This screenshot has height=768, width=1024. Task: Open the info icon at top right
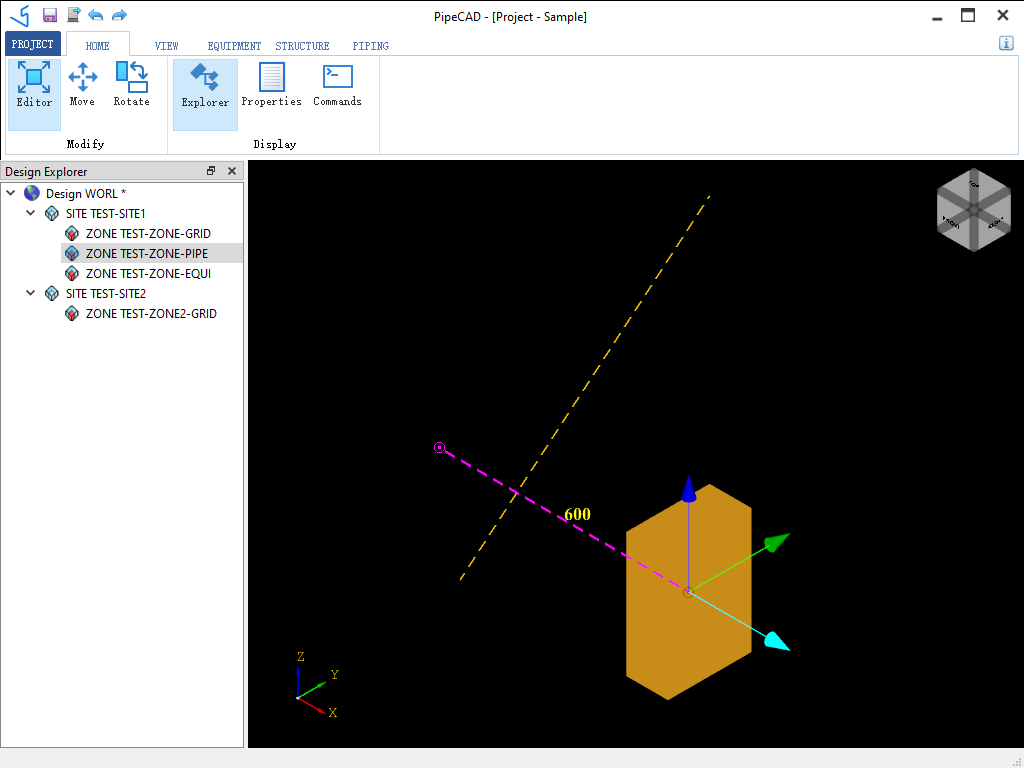click(1006, 43)
